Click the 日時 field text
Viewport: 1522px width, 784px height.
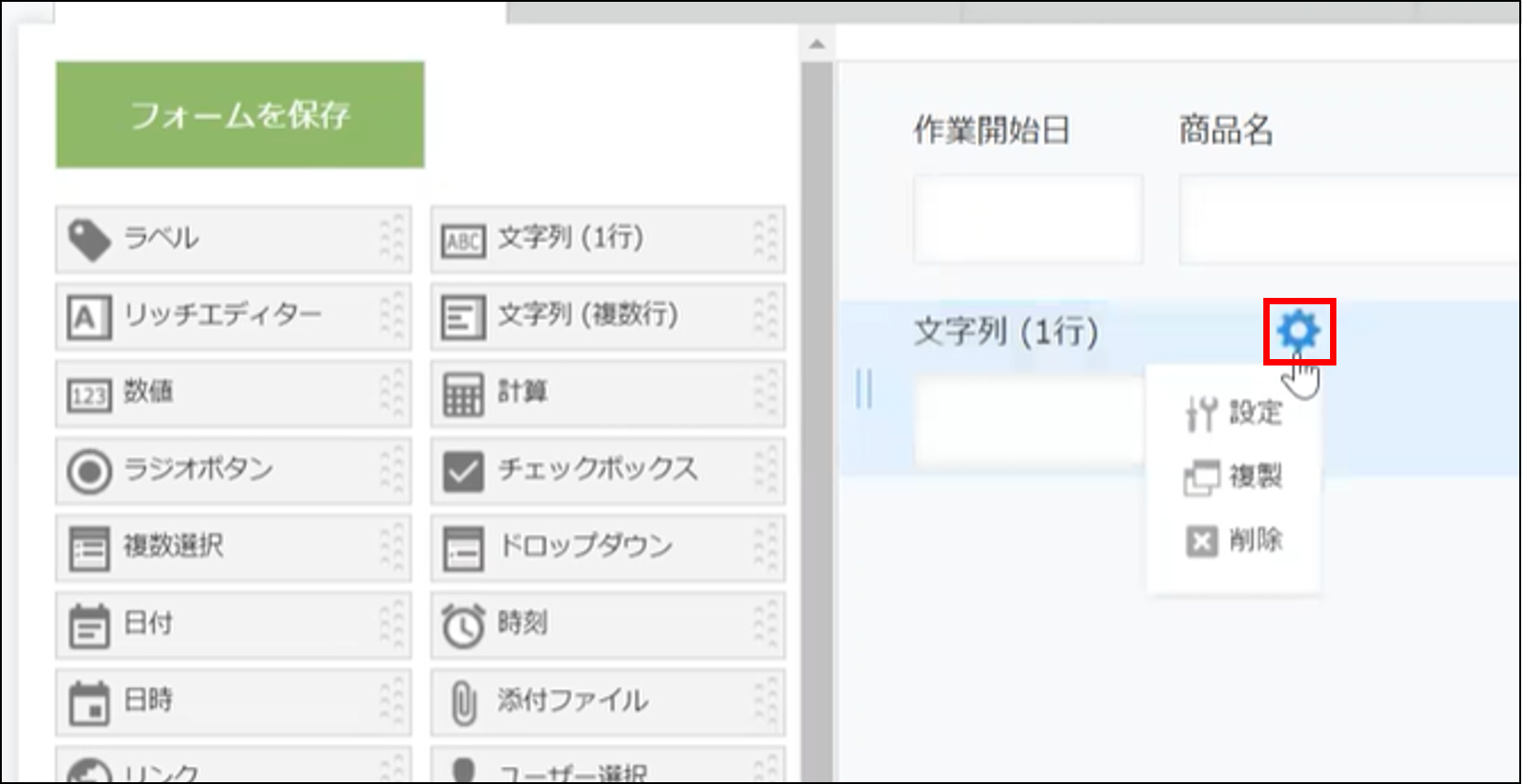pos(148,700)
